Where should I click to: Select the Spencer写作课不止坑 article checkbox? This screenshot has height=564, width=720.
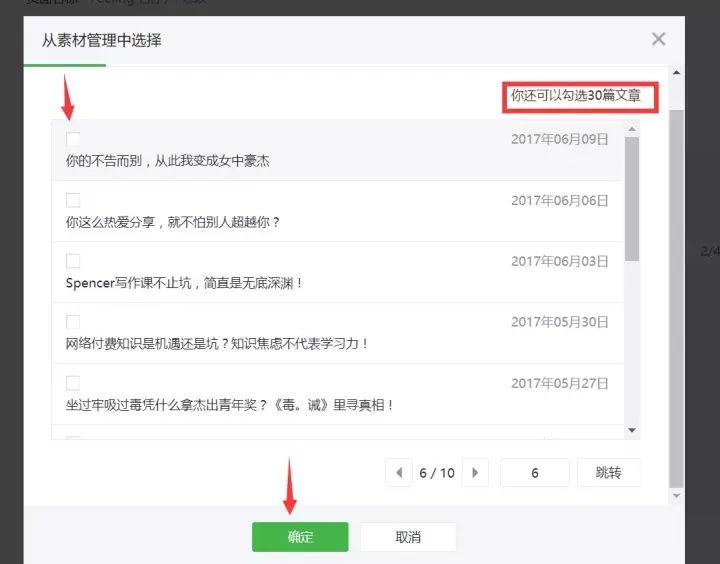(73, 261)
